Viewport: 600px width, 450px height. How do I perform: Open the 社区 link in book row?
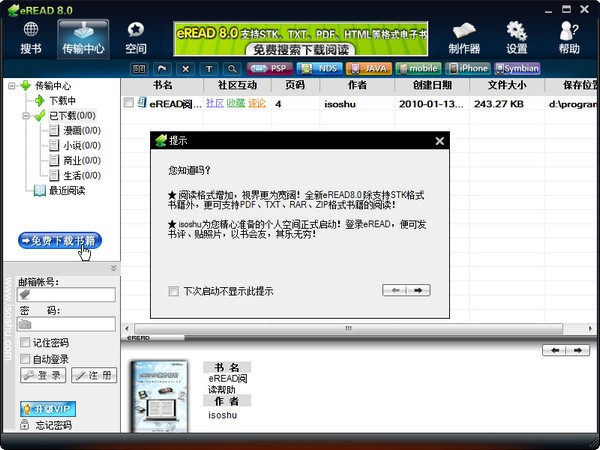(x=215, y=103)
